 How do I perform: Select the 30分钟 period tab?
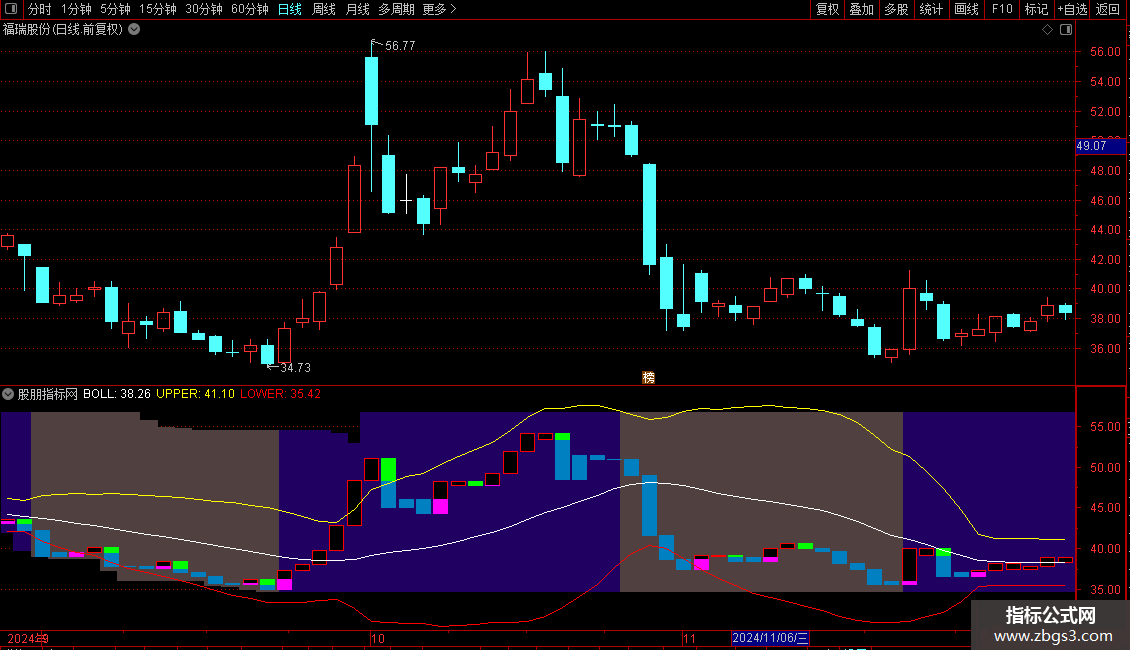[x=204, y=9]
